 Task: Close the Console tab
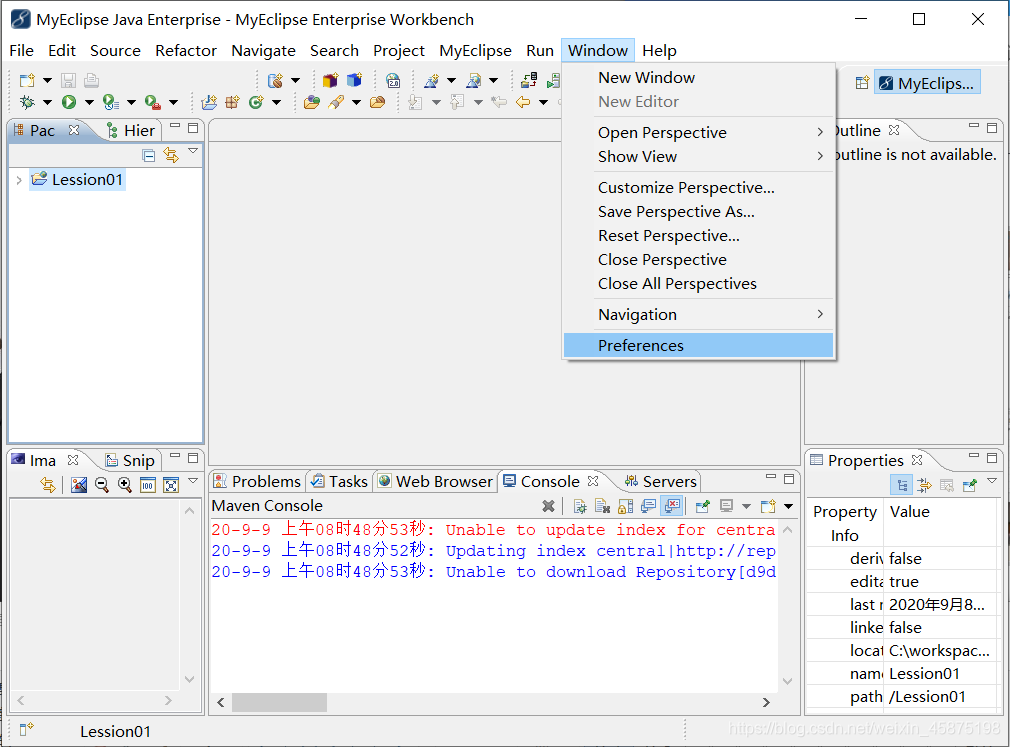click(593, 480)
